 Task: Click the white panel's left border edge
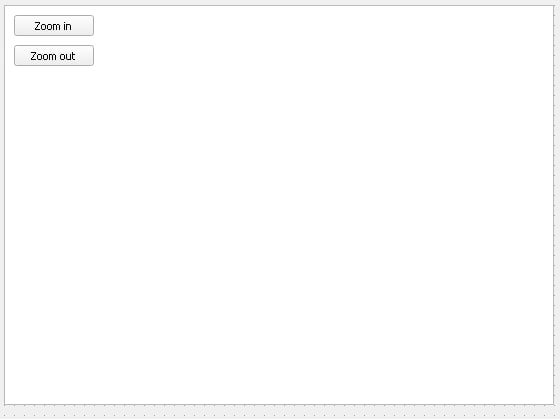[4, 205]
